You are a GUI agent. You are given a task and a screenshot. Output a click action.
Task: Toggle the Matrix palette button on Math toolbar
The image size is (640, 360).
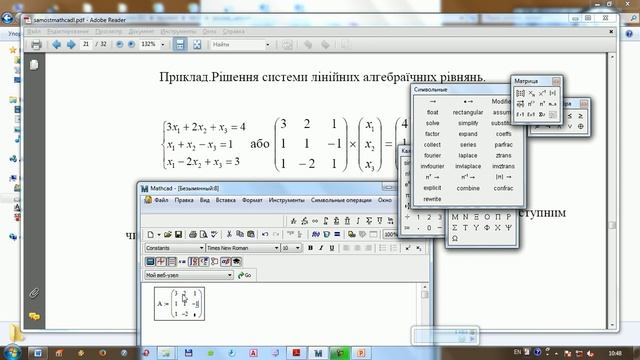pyautogui.click(x=171, y=262)
